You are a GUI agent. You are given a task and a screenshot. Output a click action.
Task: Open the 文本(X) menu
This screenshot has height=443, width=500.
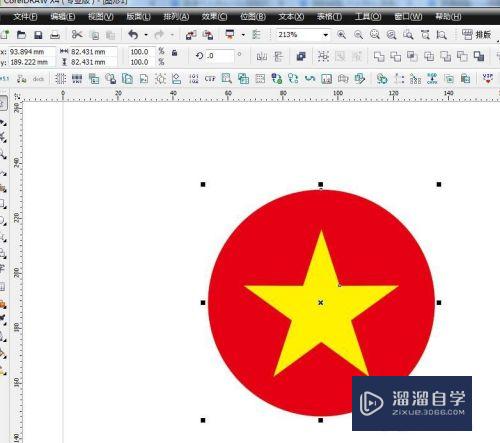[x=291, y=16]
